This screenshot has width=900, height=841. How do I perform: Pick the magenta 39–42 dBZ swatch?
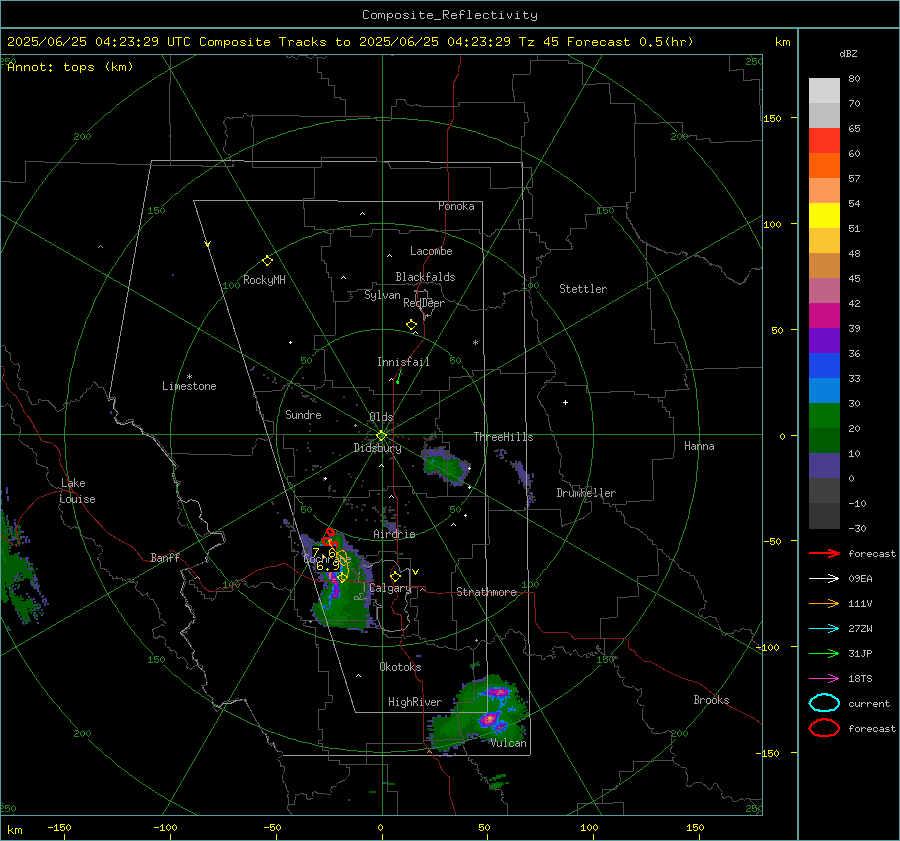point(824,316)
